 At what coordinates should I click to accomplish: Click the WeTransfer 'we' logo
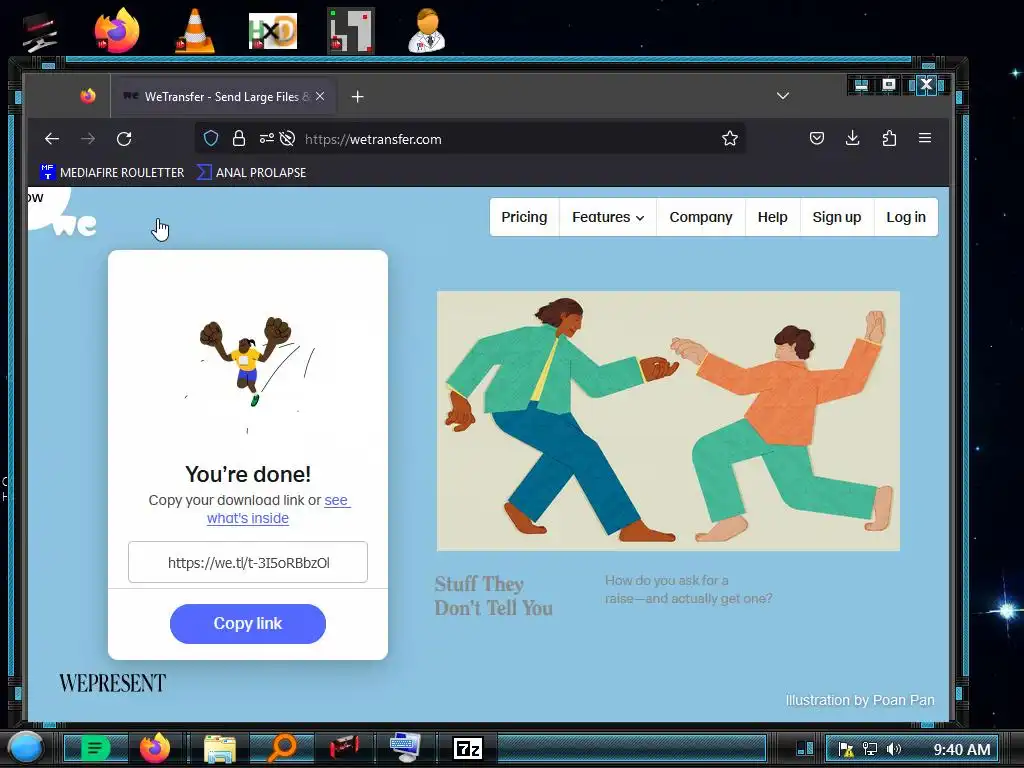pos(75,225)
